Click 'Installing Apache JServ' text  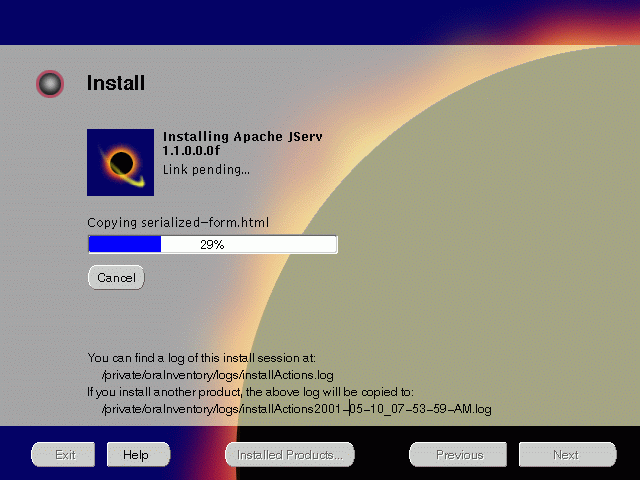[243, 136]
